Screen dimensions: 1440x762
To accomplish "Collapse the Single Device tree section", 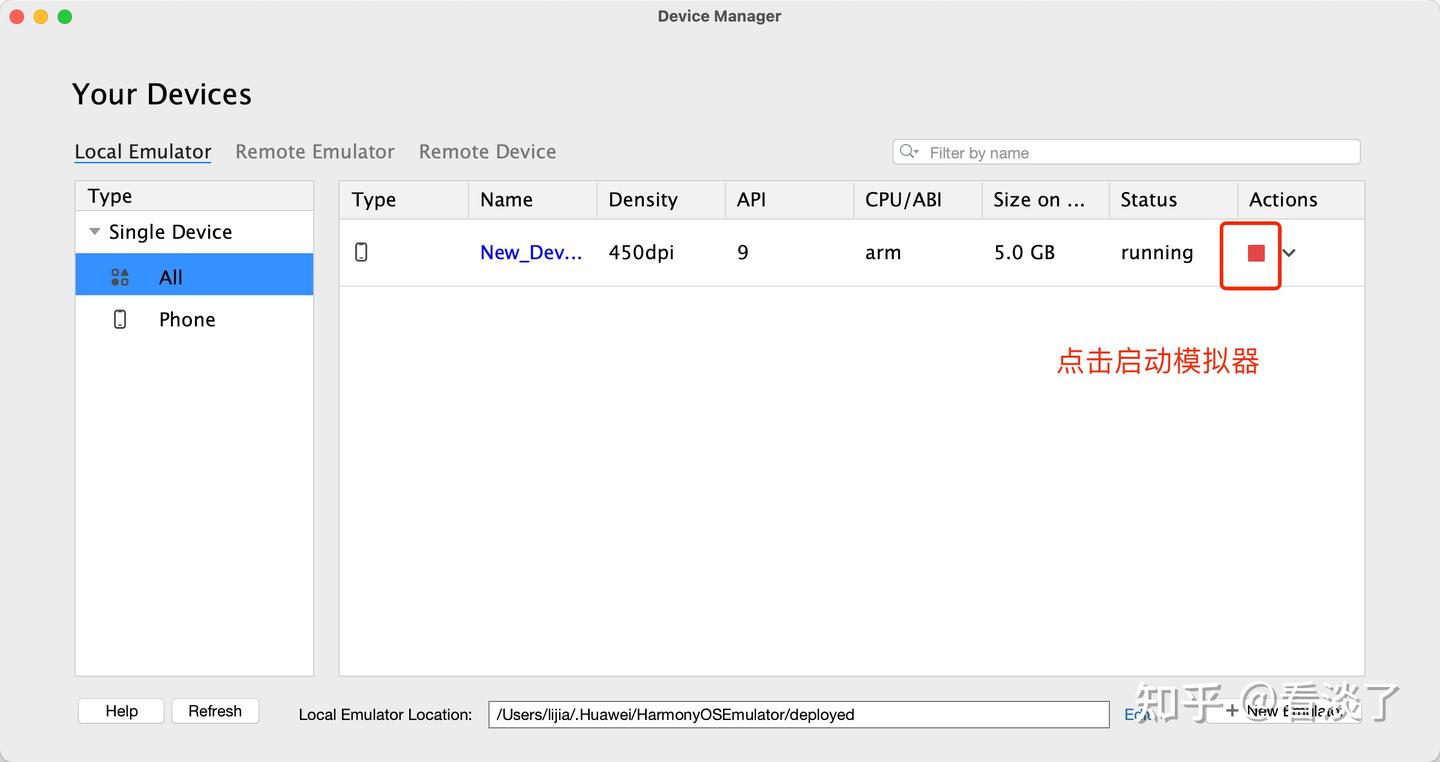I will (x=94, y=231).
